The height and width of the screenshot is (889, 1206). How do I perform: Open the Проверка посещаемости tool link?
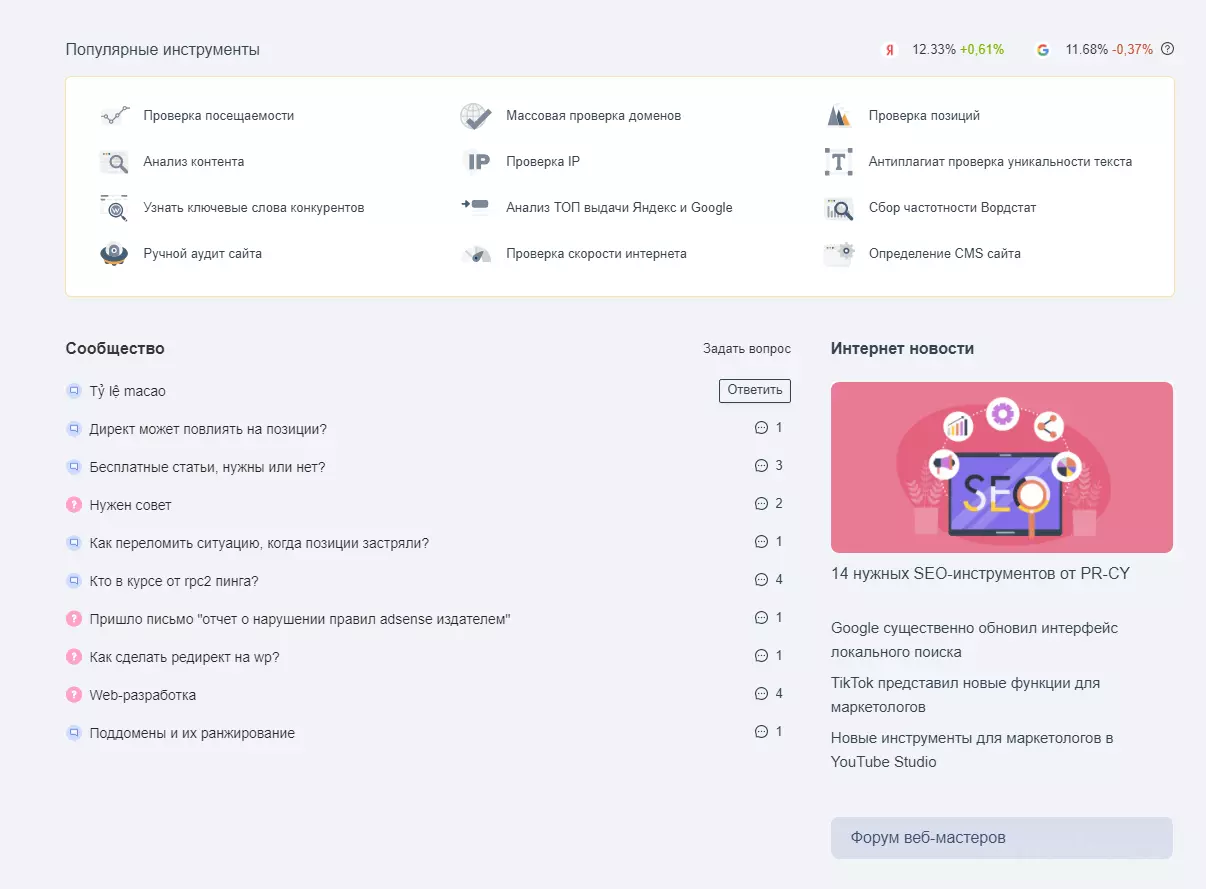(x=218, y=115)
